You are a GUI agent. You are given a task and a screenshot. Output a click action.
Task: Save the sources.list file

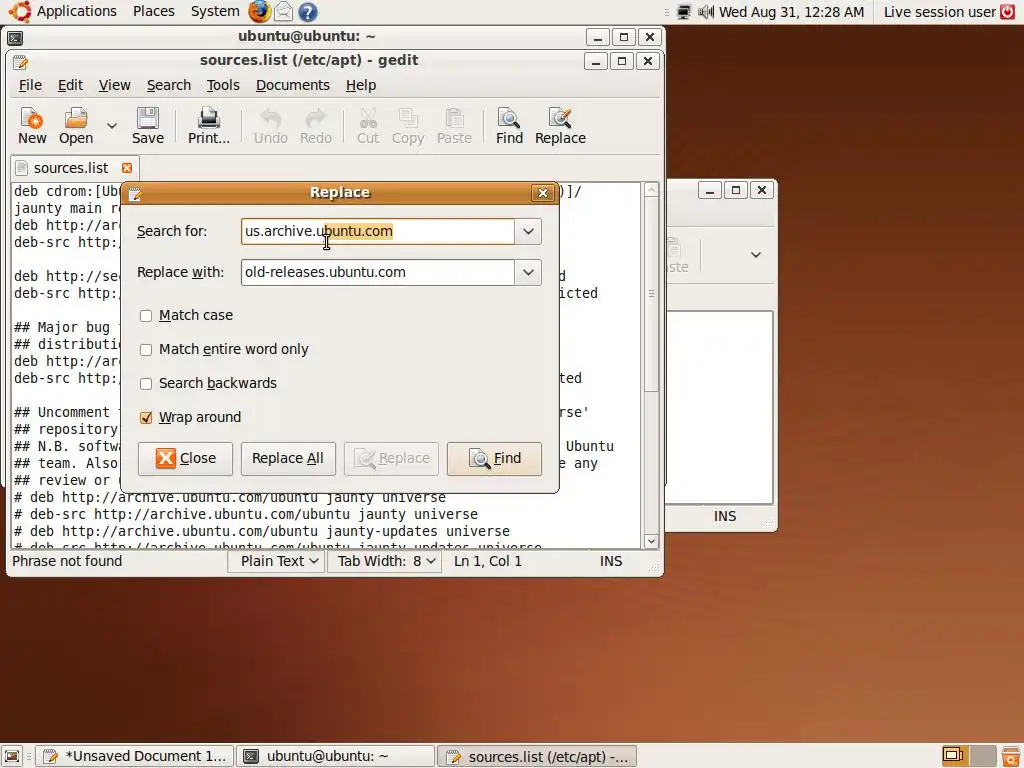pyautogui.click(x=148, y=126)
